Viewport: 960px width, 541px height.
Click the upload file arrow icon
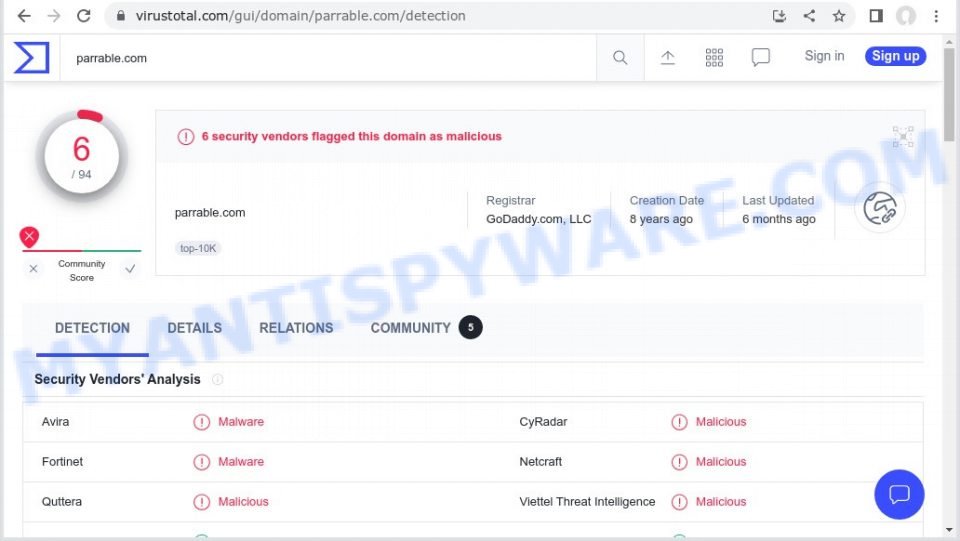coord(667,58)
